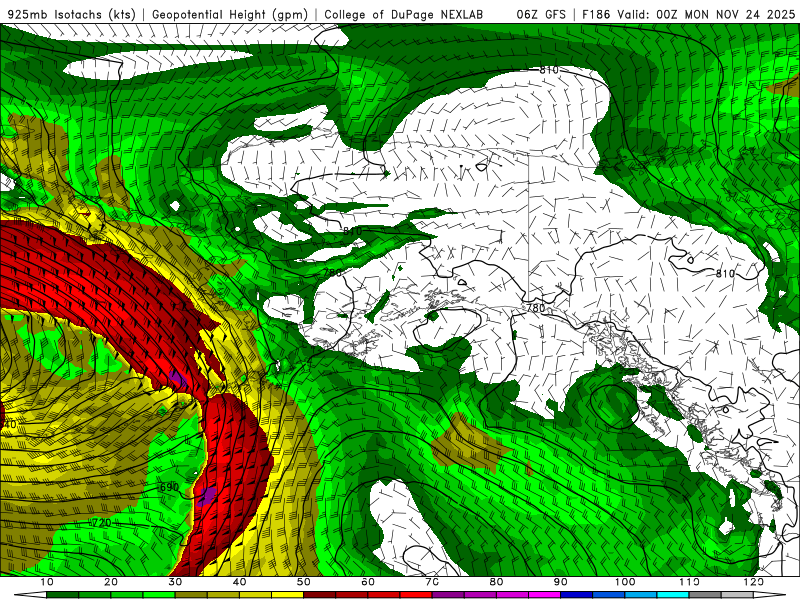Pick the dark red 50-55 kt colorbar swatch
This screenshot has width=800, height=600.
click(319, 595)
